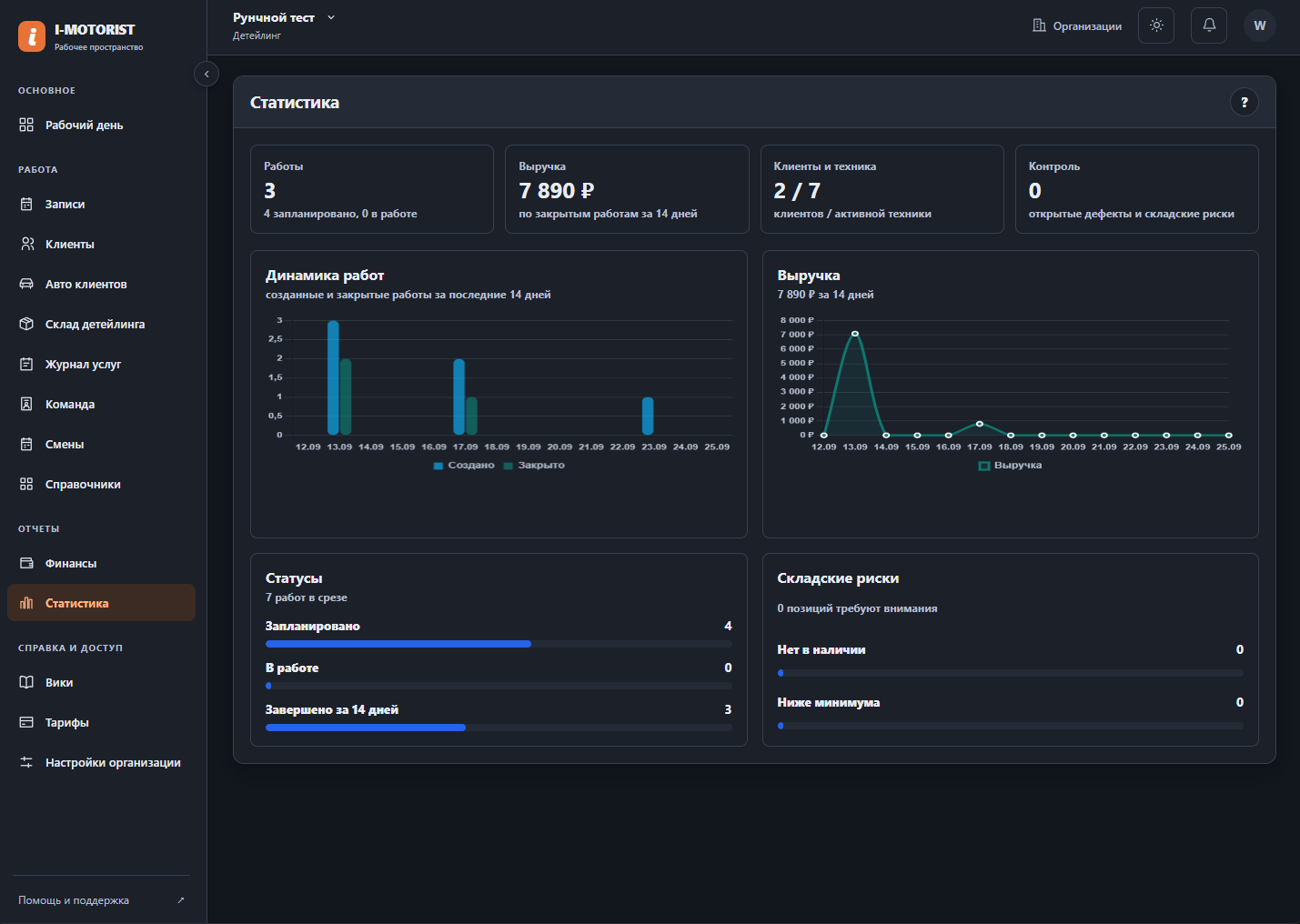The width and height of the screenshot is (1300, 924).
Task: Click the Контроль card showing 0
Action: pyautogui.click(x=1137, y=189)
